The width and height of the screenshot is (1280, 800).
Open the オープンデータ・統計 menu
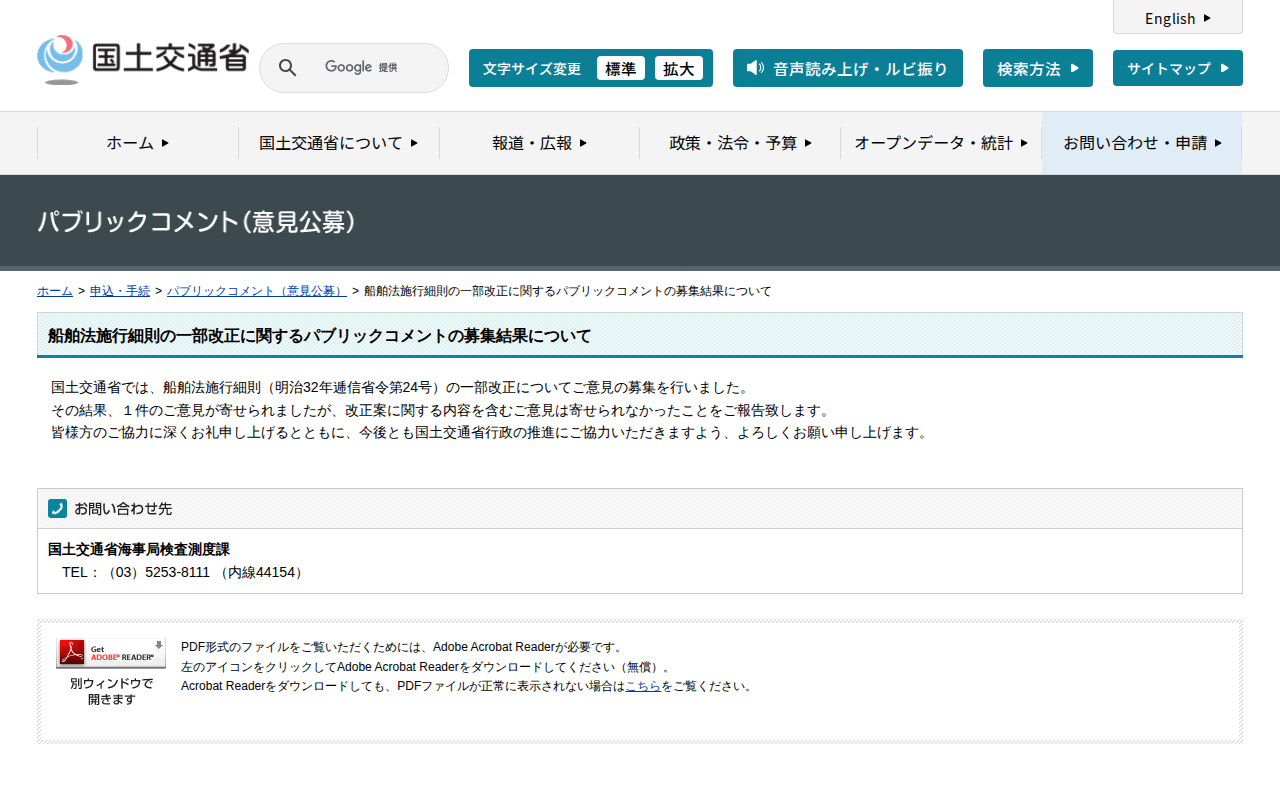[941, 143]
